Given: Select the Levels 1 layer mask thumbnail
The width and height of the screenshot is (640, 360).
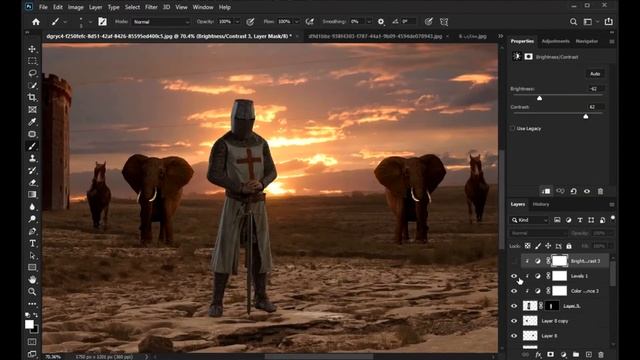Looking at the screenshot, I should pyautogui.click(x=559, y=276).
